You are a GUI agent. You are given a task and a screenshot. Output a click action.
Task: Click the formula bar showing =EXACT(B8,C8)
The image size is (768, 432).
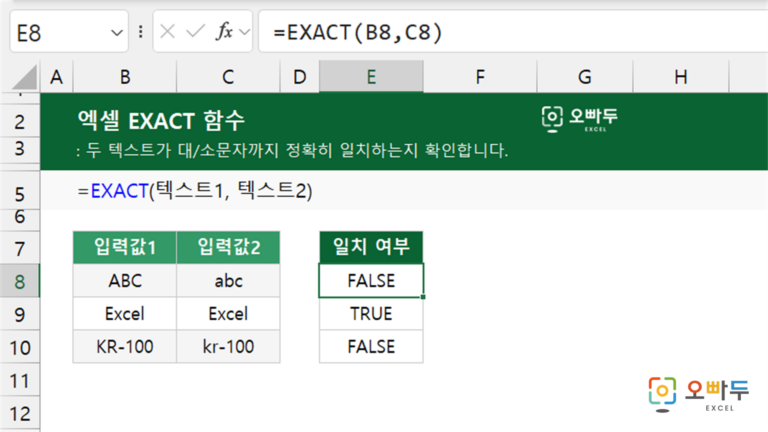click(x=513, y=32)
